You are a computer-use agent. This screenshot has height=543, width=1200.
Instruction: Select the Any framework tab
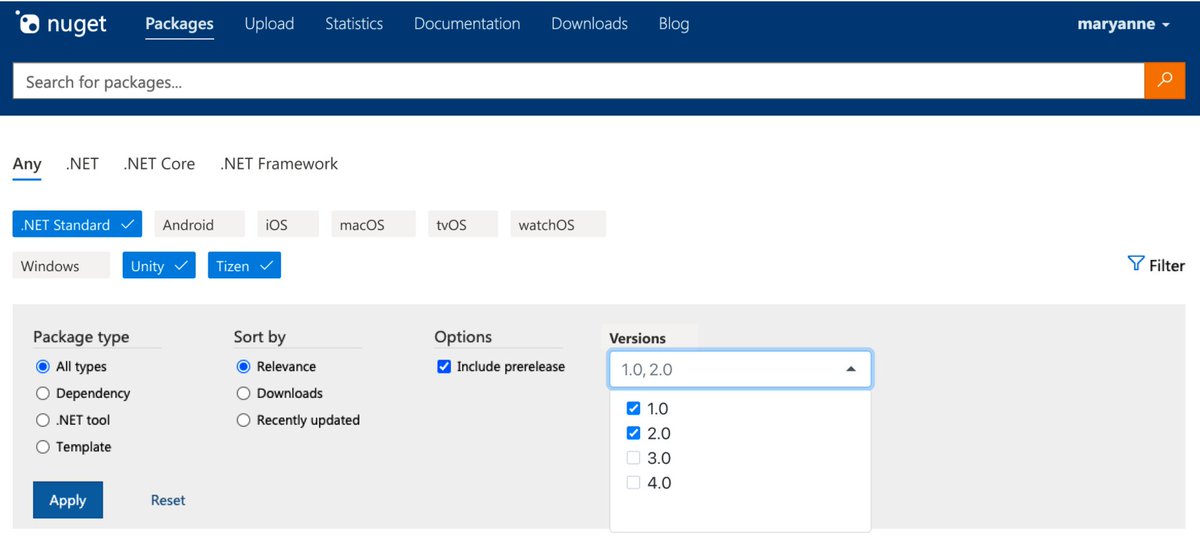(27, 164)
